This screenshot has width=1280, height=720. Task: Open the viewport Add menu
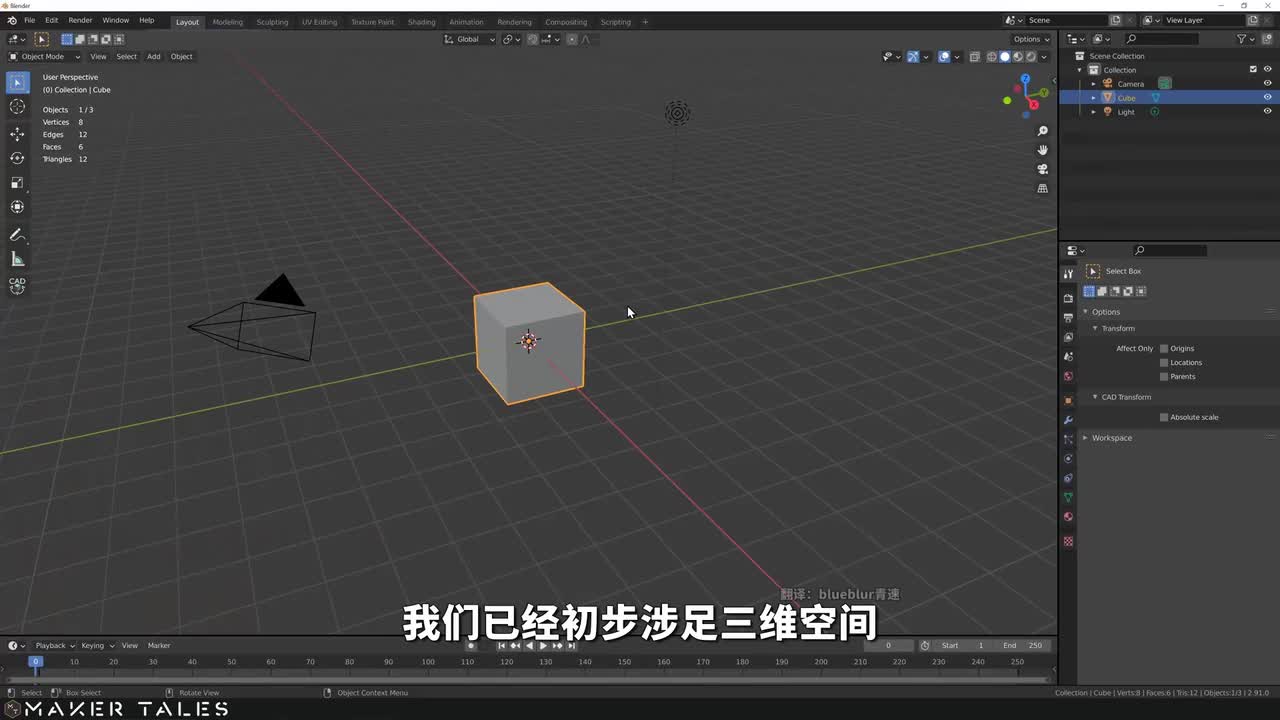coord(153,56)
